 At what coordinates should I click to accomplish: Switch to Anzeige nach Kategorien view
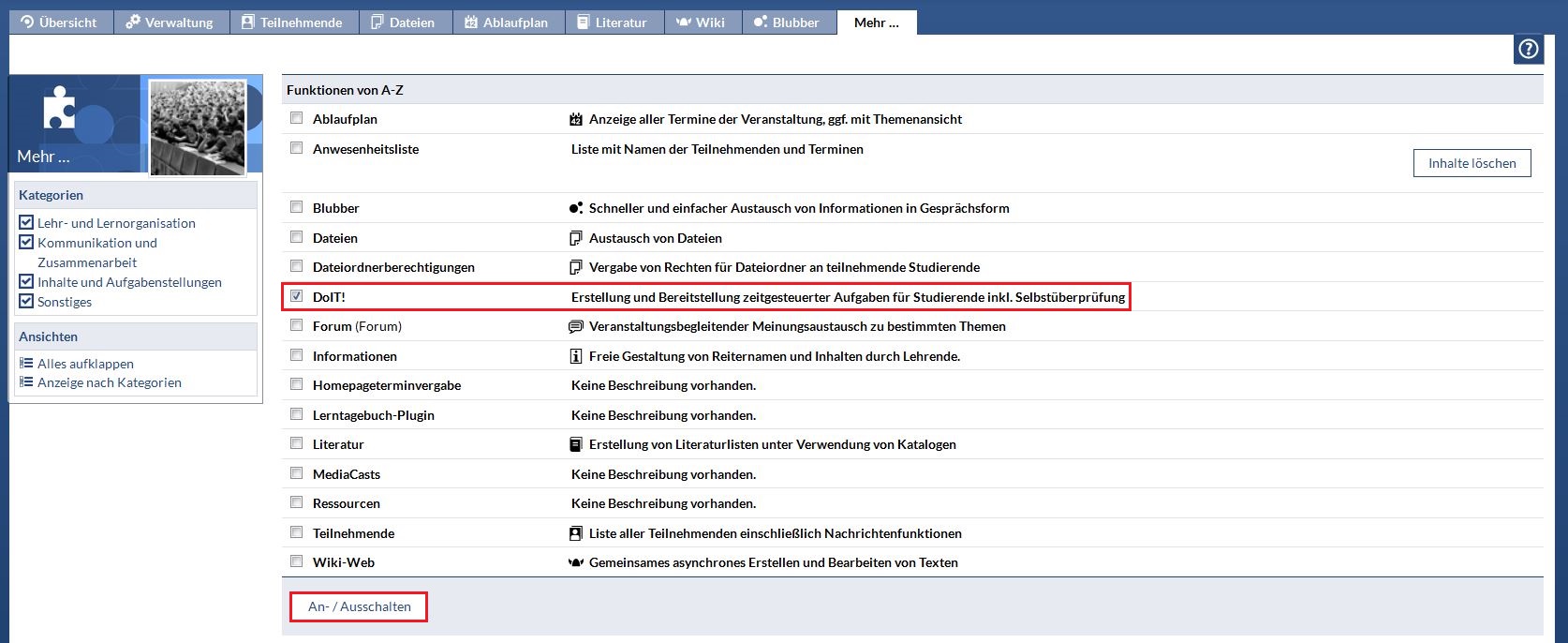(109, 382)
